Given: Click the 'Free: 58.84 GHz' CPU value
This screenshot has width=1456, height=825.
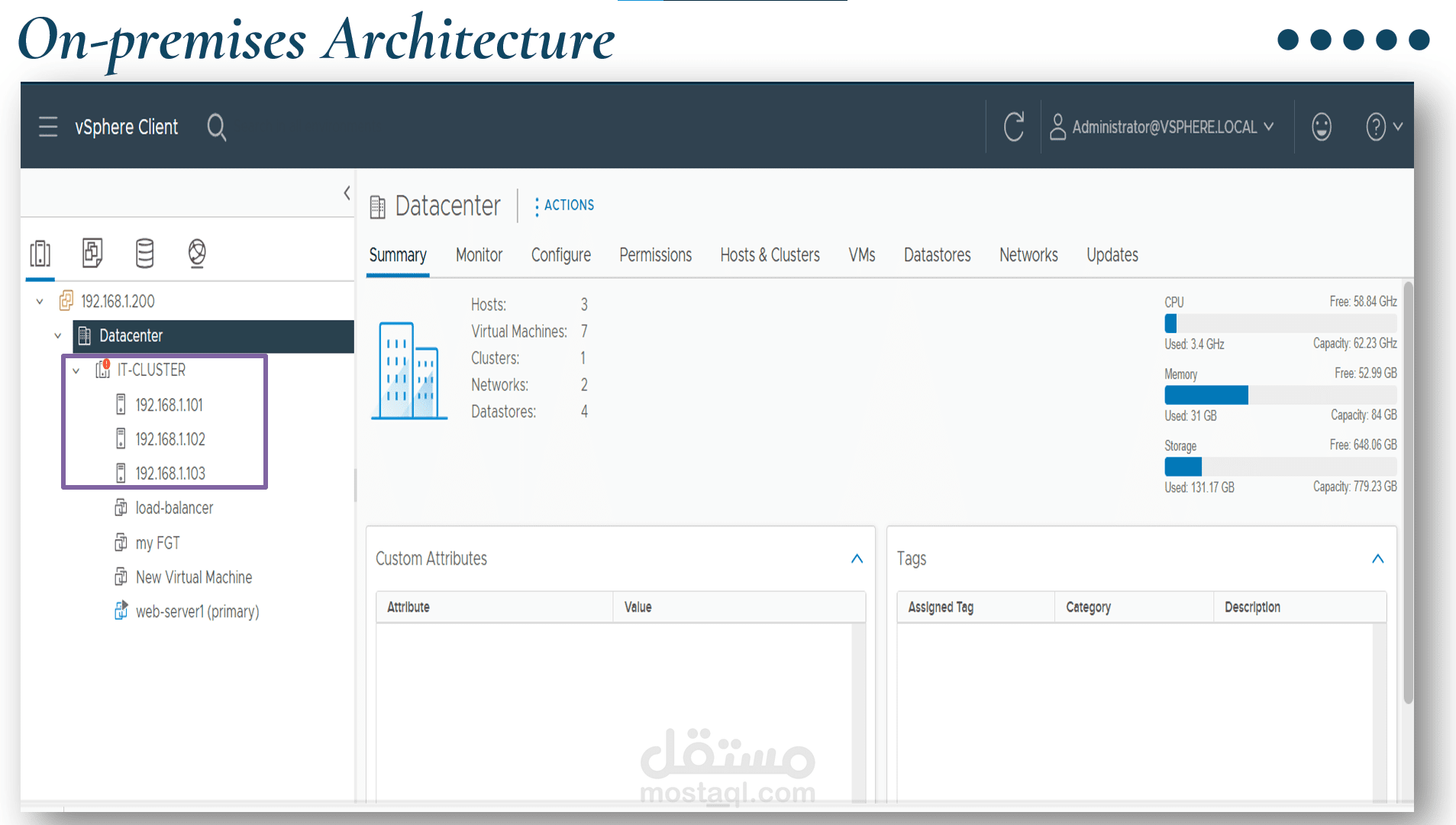Looking at the screenshot, I should 1363,302.
